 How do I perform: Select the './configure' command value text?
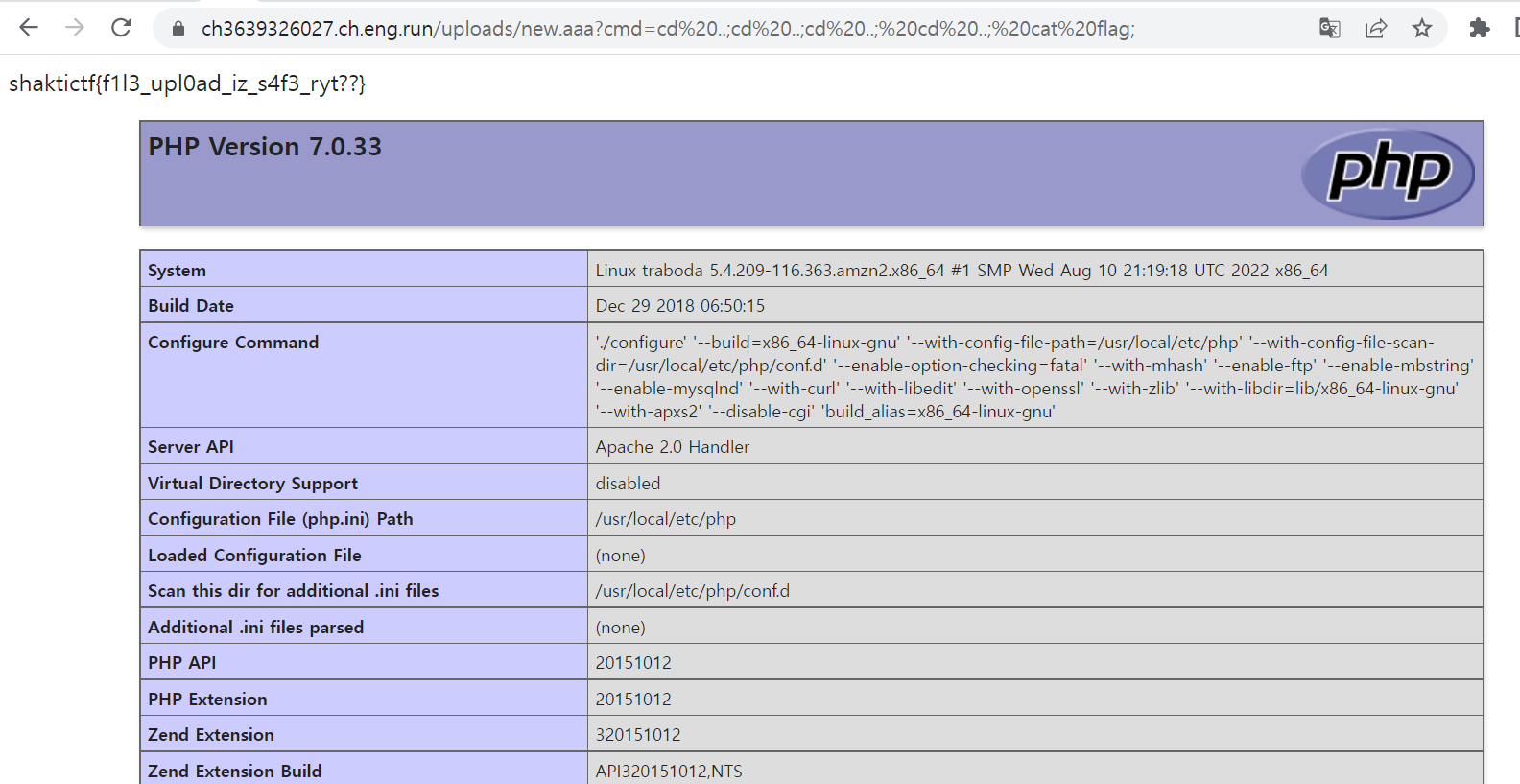click(1034, 377)
